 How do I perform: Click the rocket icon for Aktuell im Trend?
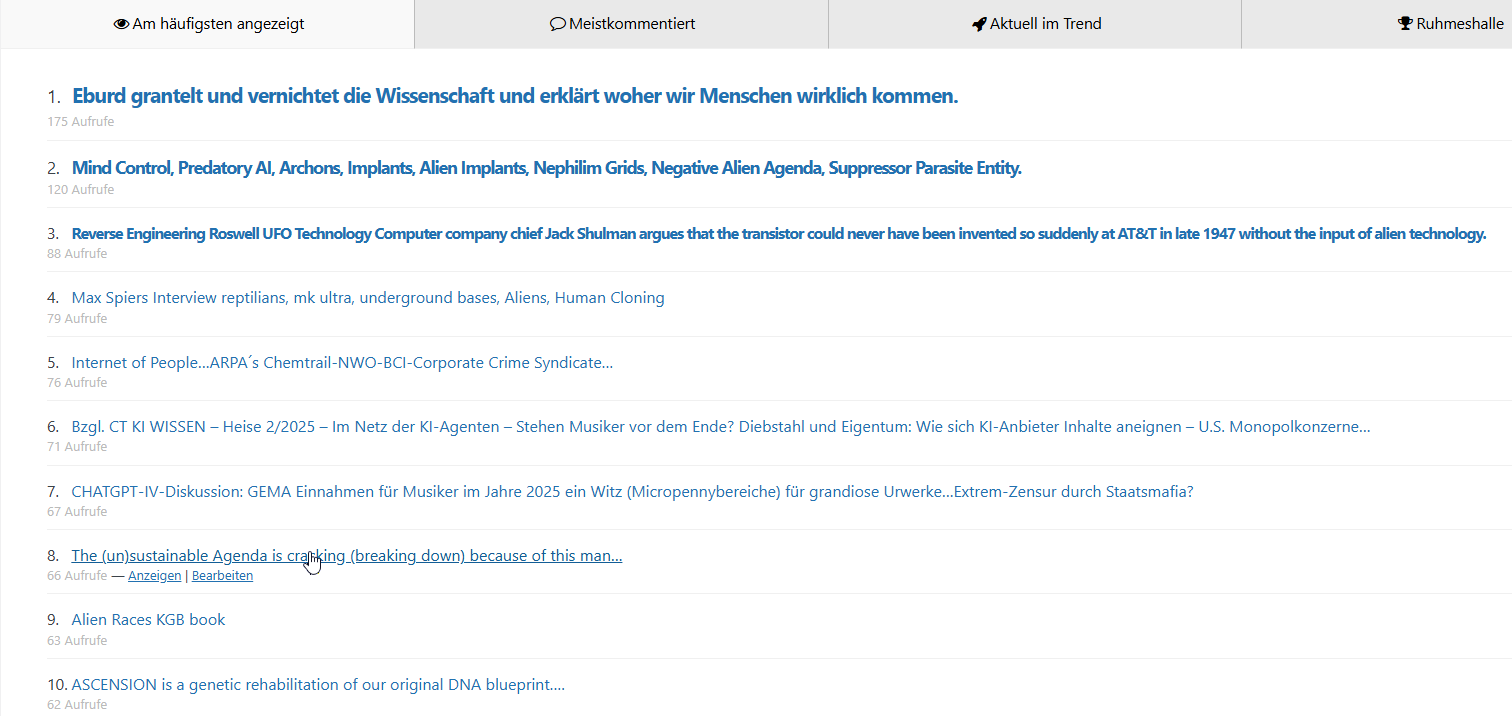click(x=979, y=24)
